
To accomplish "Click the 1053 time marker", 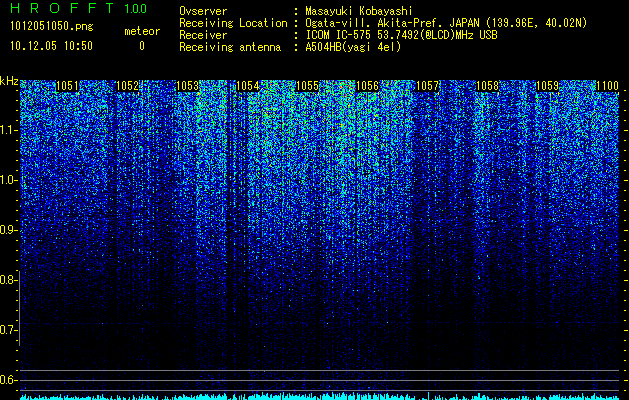I will (188, 86).
